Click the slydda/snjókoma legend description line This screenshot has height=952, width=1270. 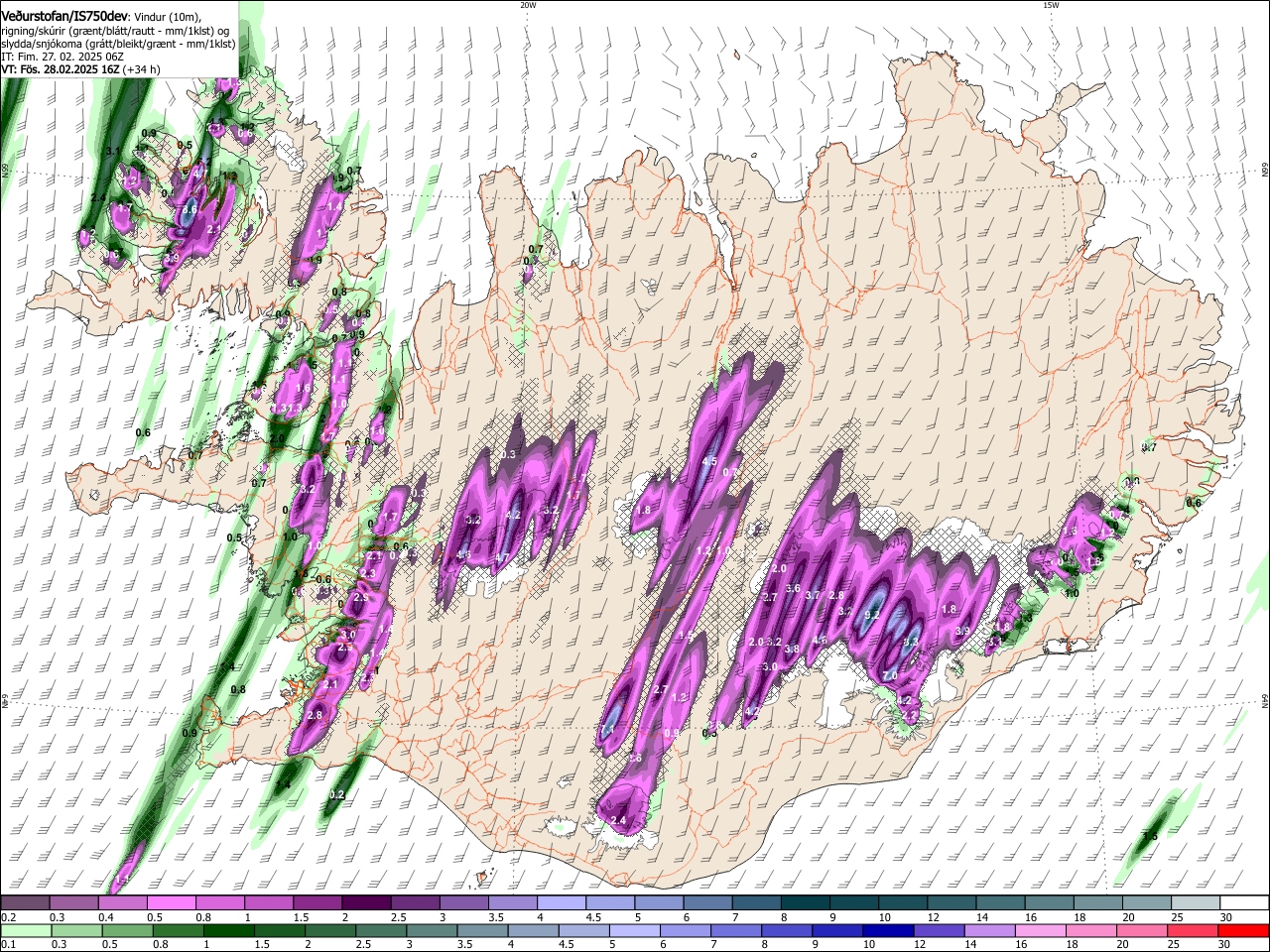coord(118,44)
